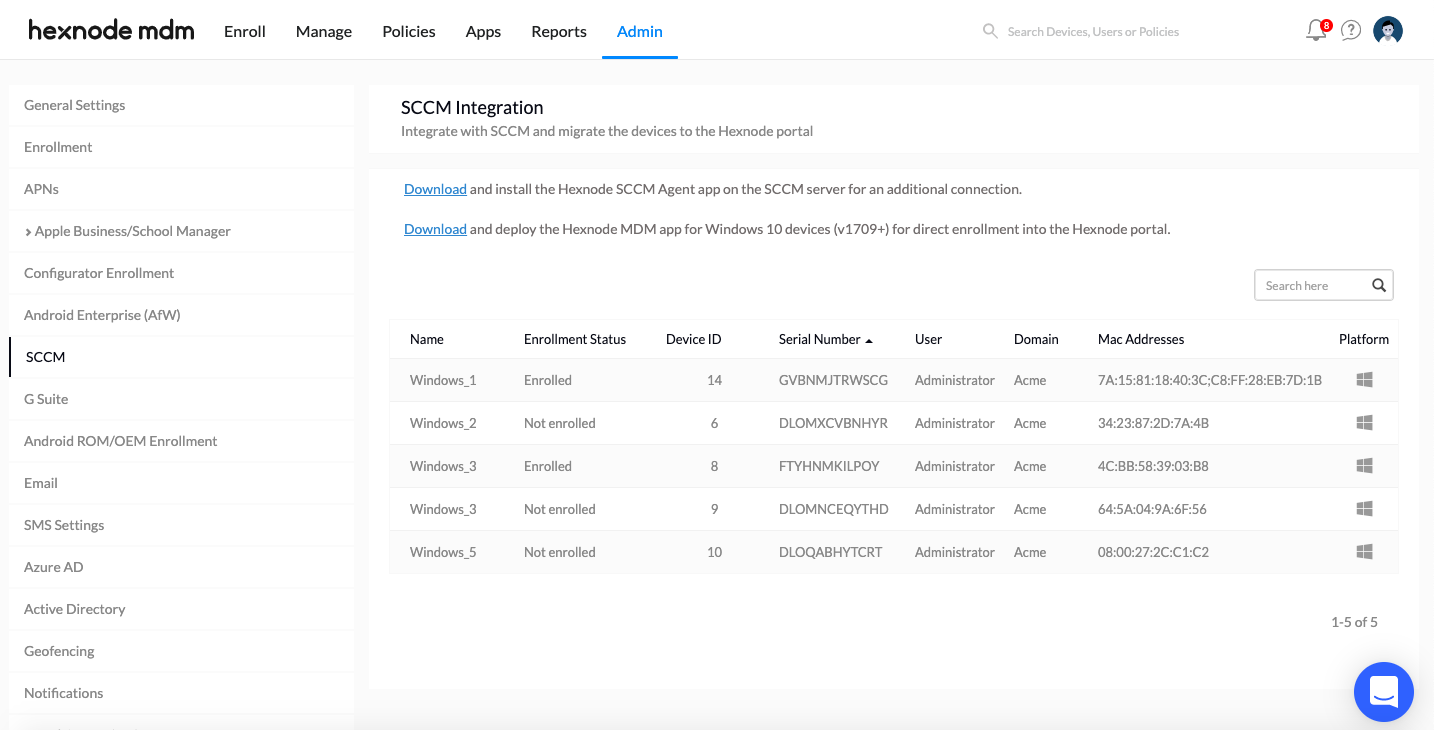
Task: Open Configurator Enrollment
Action: click(x=181, y=273)
